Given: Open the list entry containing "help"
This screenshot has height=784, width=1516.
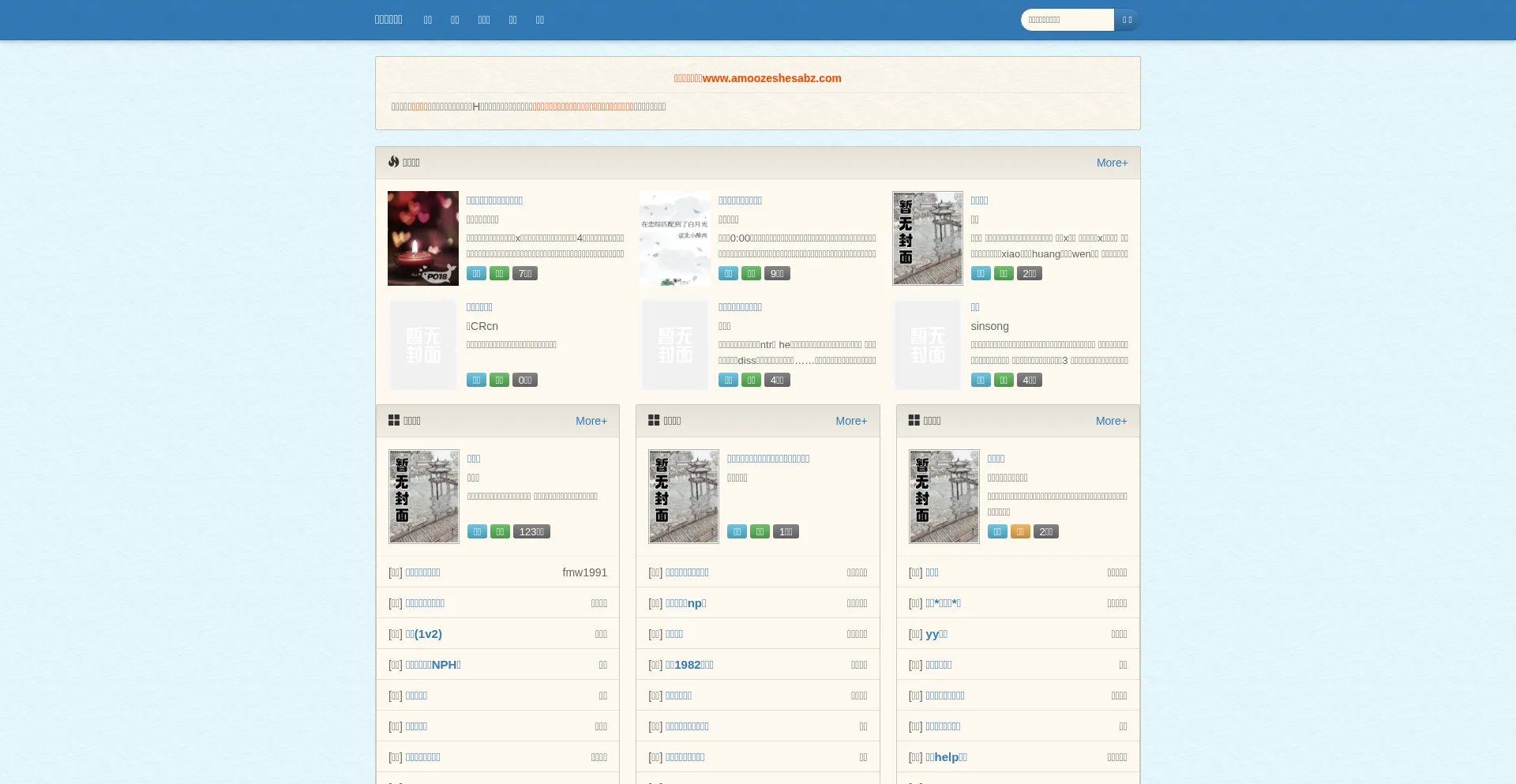Looking at the screenshot, I should [x=946, y=757].
